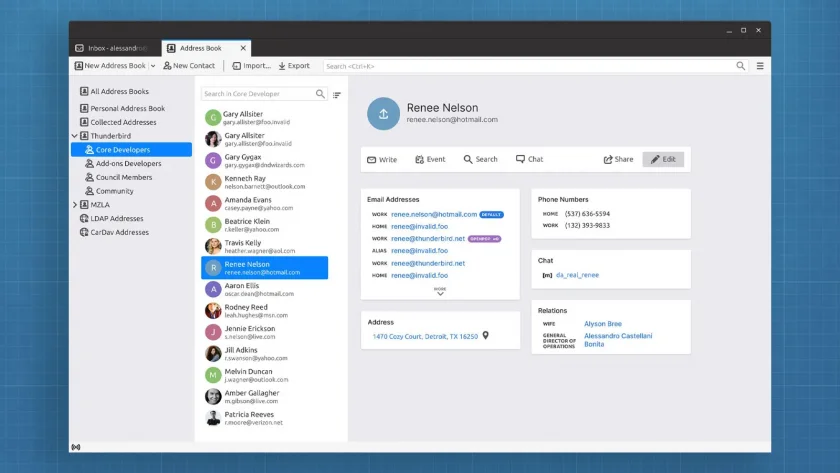Image resolution: width=840 pixels, height=473 pixels.
Task: Open Alyson Bree relation link
Action: pos(603,324)
